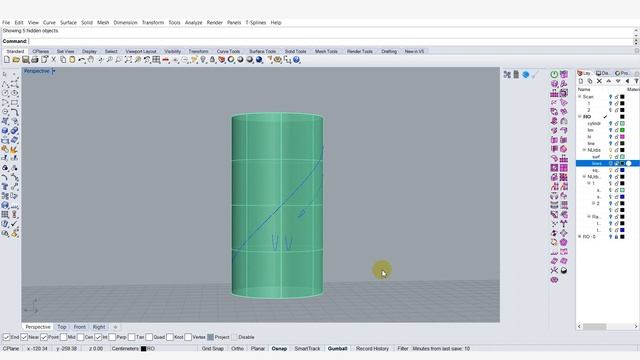This screenshot has height=360, width=640.
Task: Toggle Grid Snap in status bar
Action: point(213,349)
